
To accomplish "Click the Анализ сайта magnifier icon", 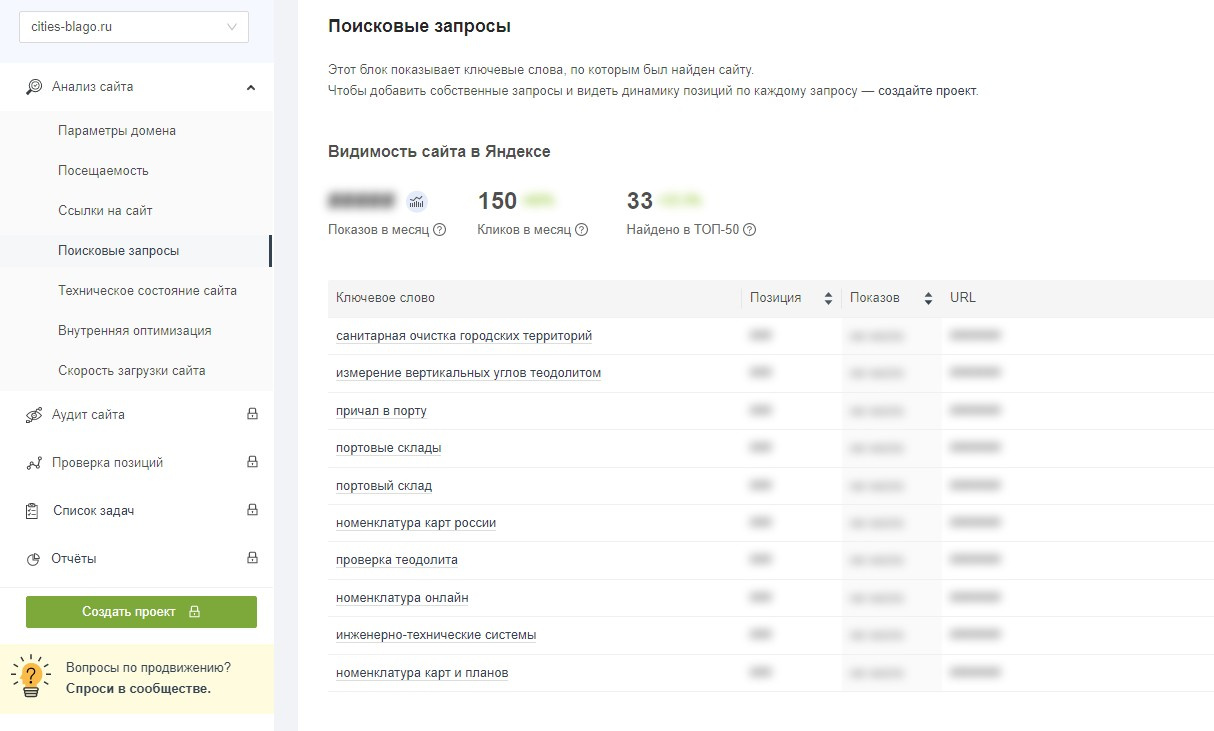I will [x=34, y=87].
